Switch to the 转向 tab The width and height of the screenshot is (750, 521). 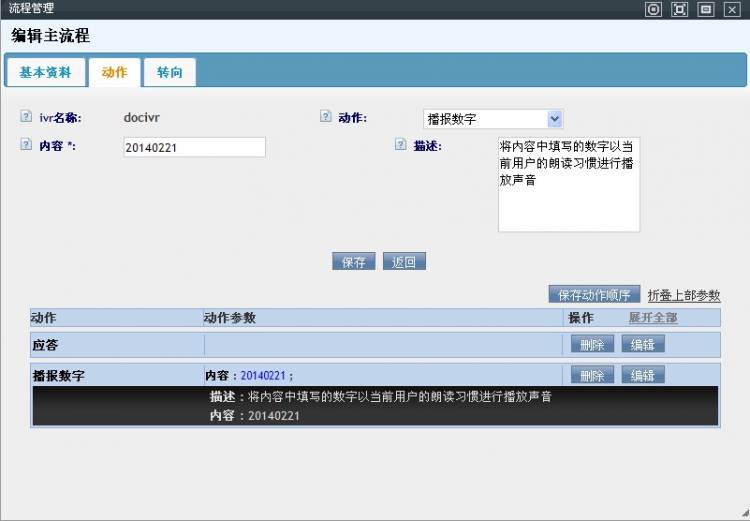(x=170, y=73)
